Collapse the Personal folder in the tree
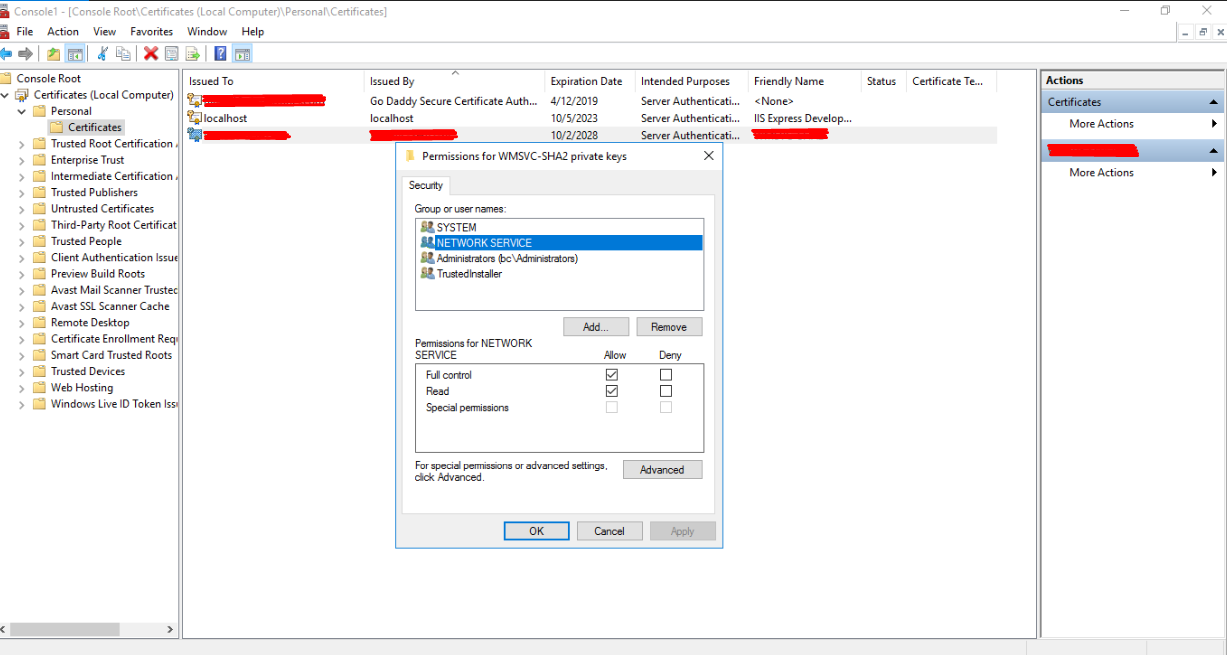 click(x=23, y=111)
